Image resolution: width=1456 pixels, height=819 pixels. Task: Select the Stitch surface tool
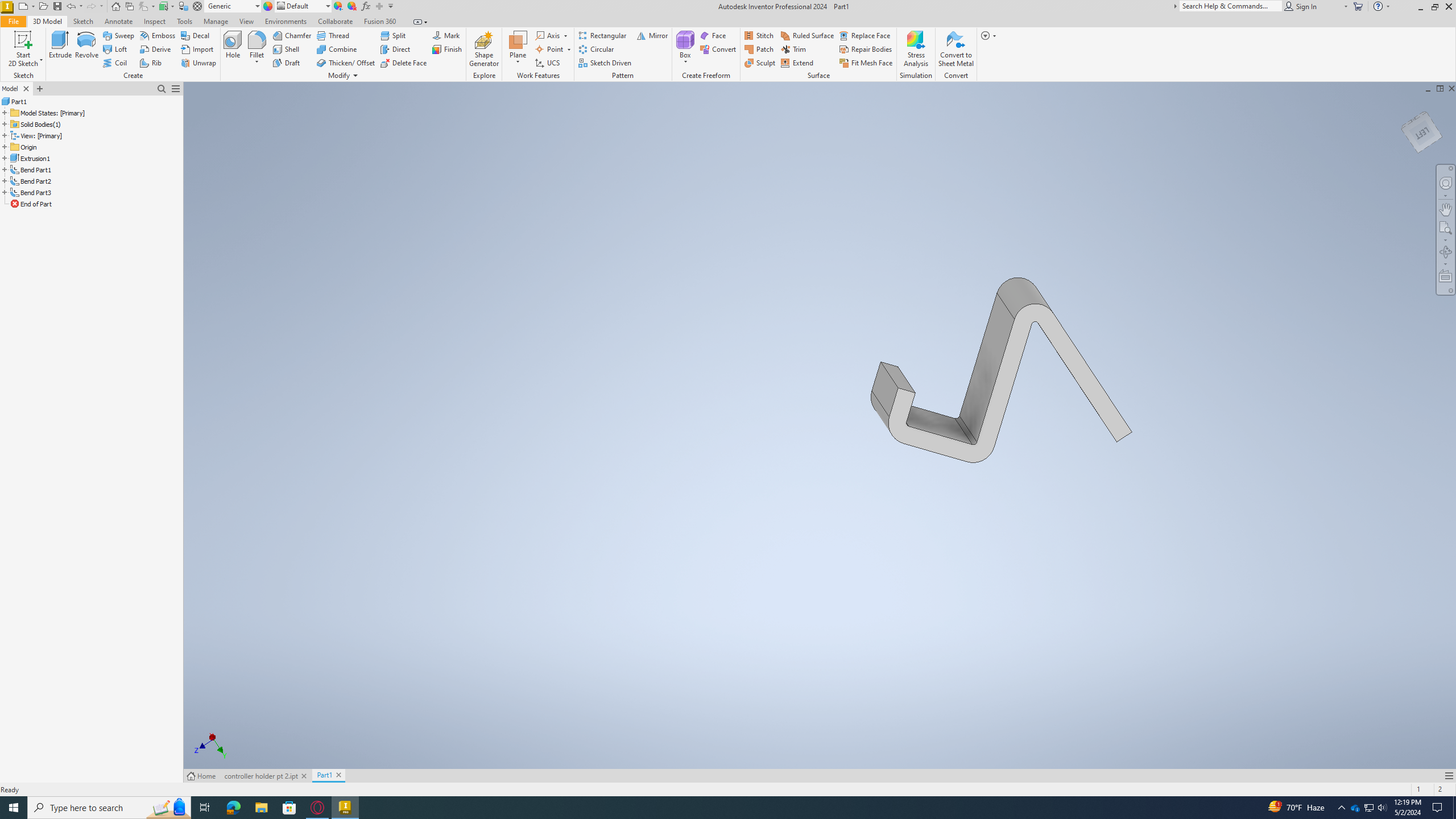pos(759,35)
